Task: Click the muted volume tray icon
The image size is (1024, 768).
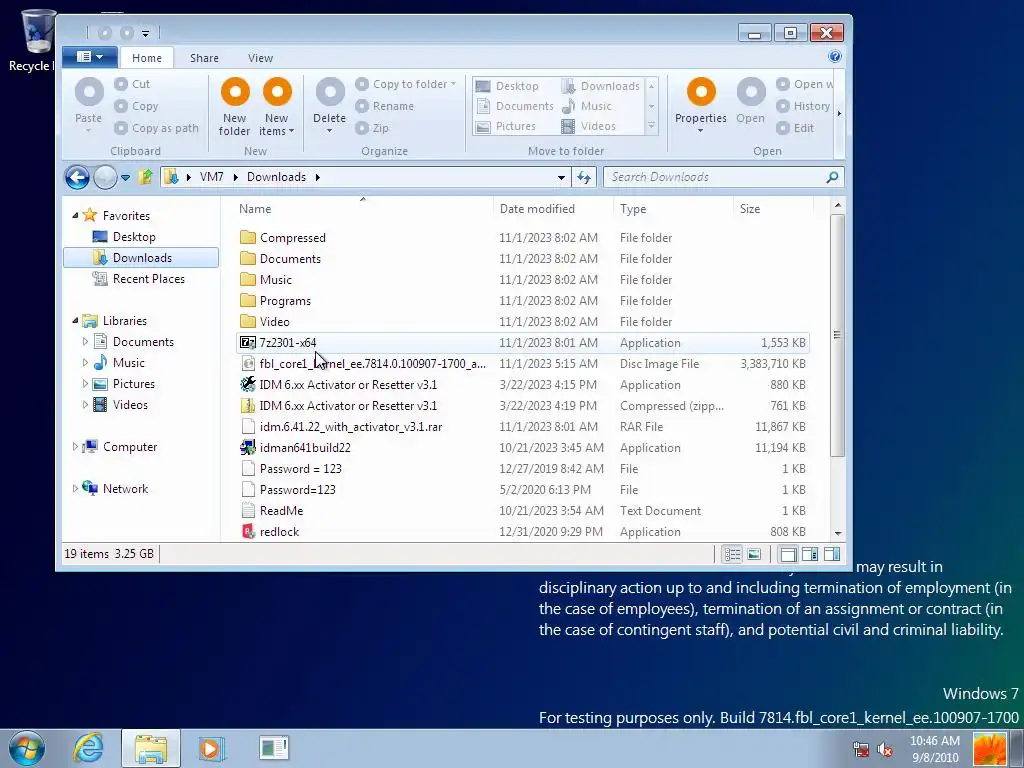Action: tap(885, 750)
